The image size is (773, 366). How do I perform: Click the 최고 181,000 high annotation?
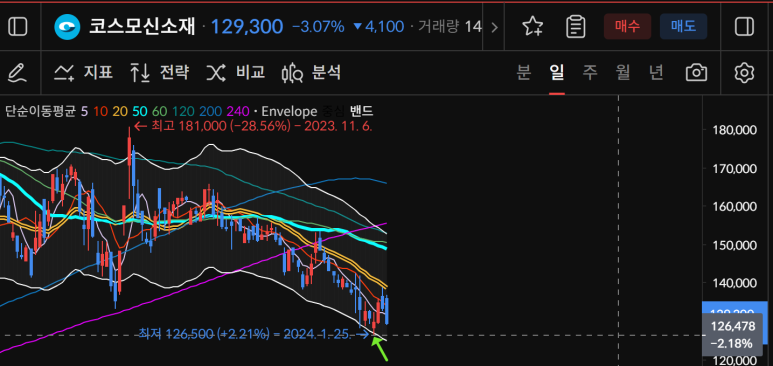[253, 126]
